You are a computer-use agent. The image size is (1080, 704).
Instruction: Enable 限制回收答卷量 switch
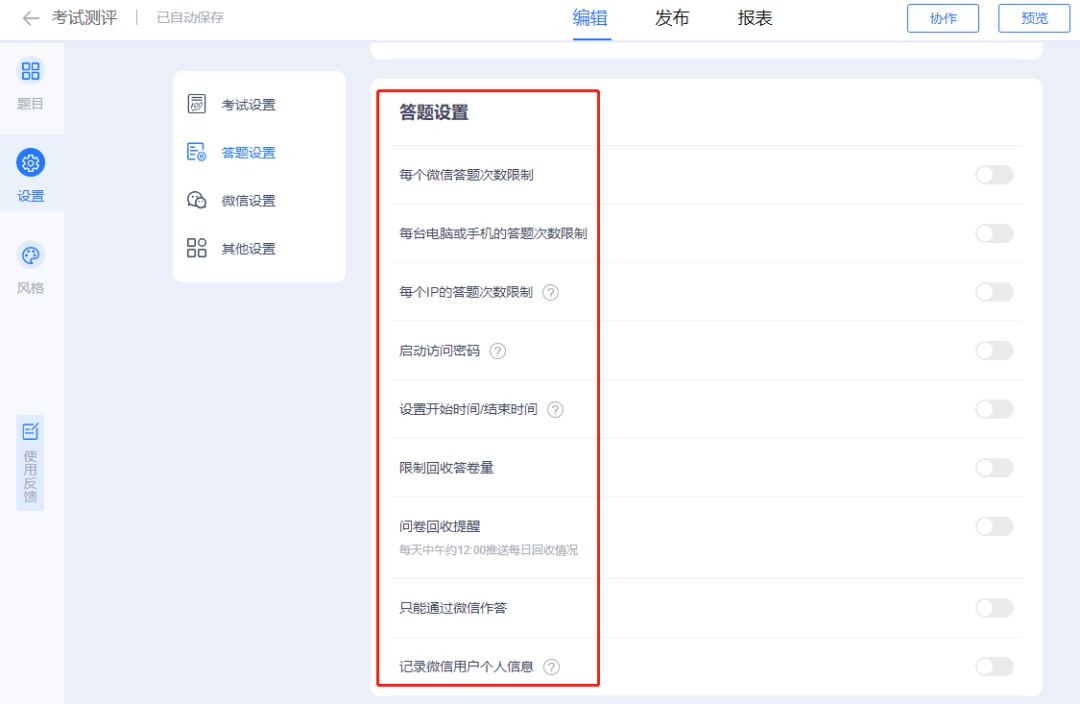tap(994, 468)
